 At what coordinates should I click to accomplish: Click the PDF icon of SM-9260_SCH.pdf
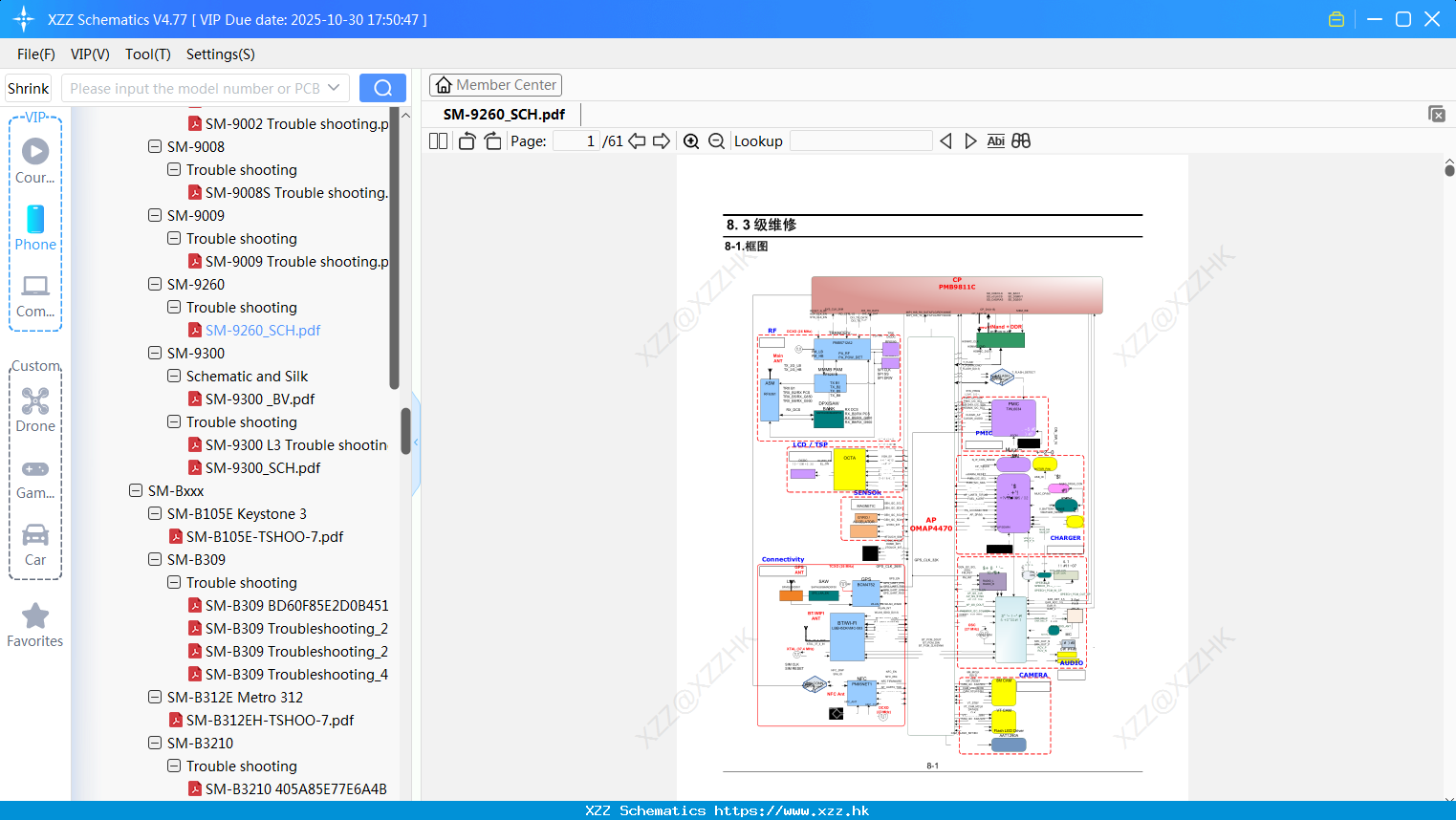(195, 330)
